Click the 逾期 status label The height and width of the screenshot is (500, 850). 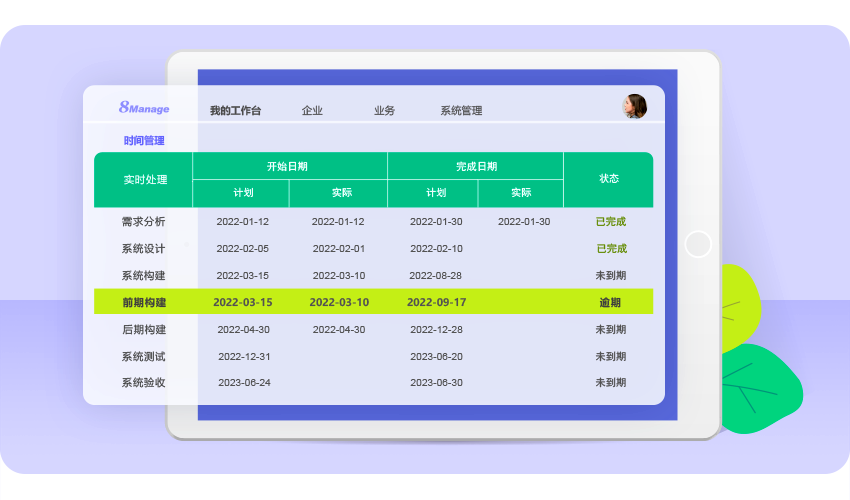tap(609, 302)
